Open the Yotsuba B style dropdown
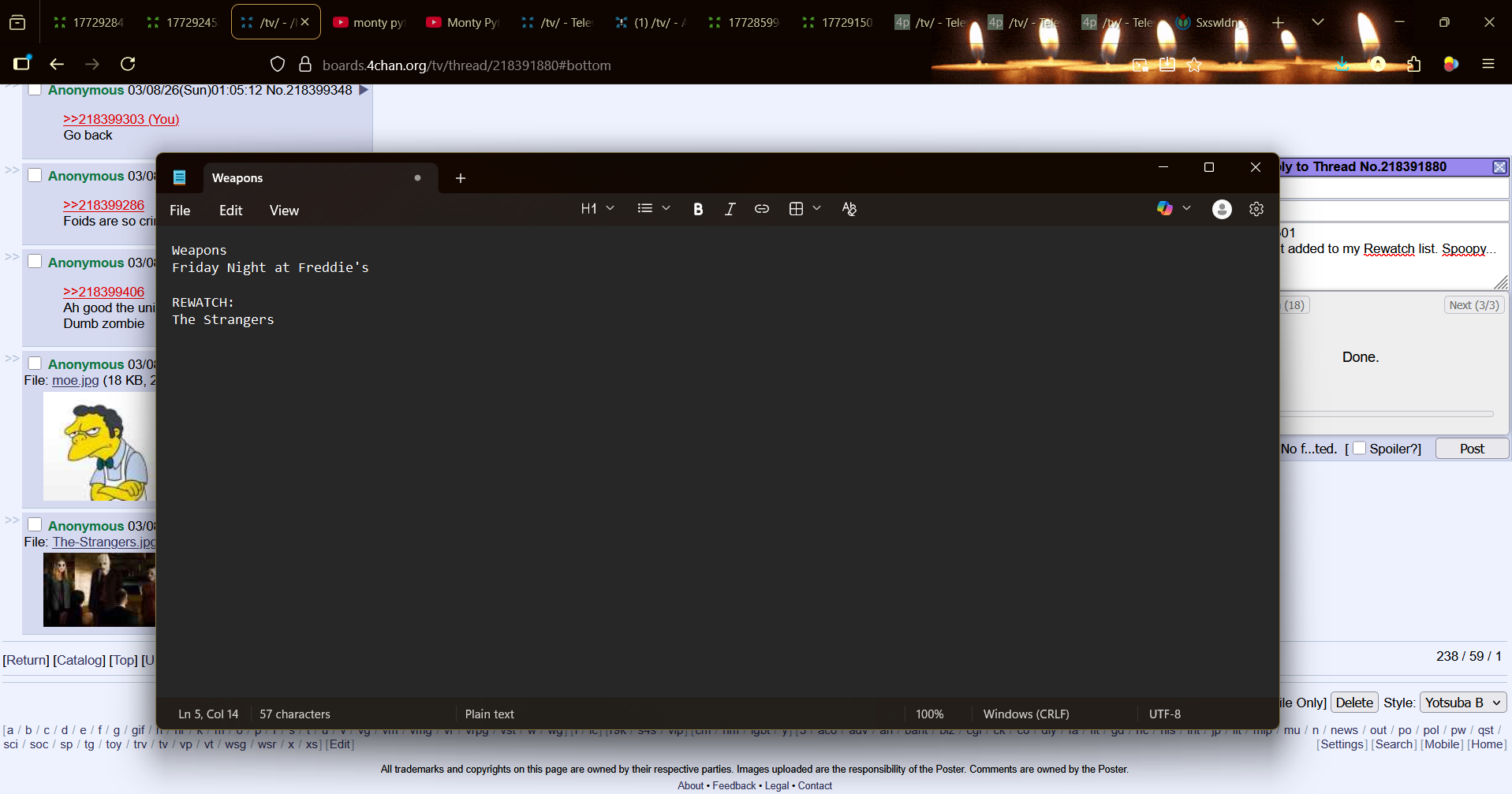Screen dimensions: 1512x794 (x=1463, y=703)
